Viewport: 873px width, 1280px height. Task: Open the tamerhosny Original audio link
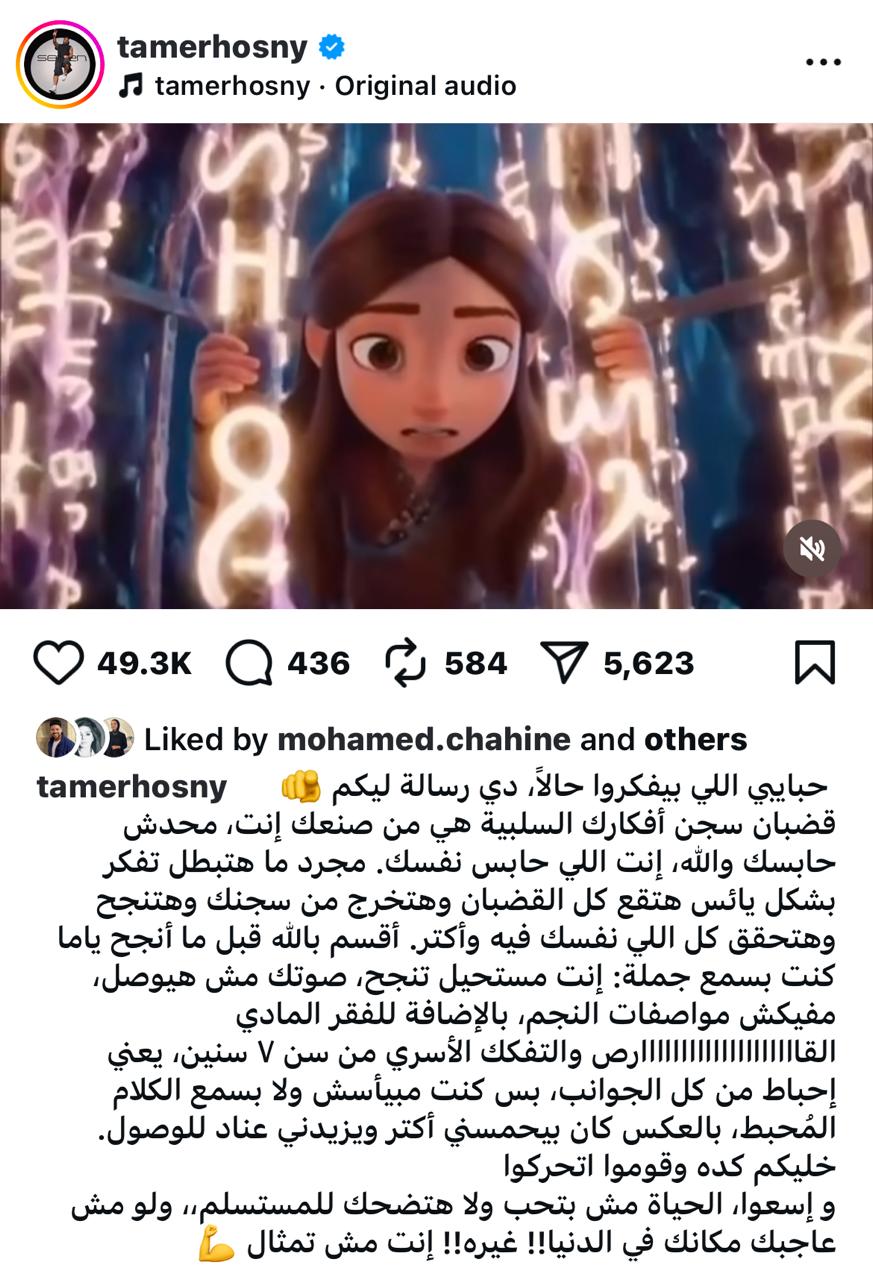[335, 86]
